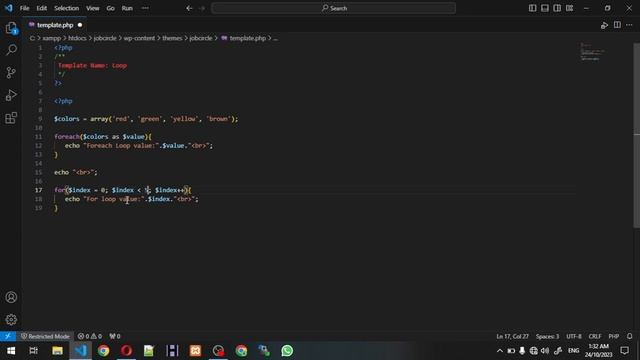Viewport: 640px width, 360px height.
Task: Expand the hidden menus ellipsis in menu bar
Action: pyautogui.click(x=145, y=8)
